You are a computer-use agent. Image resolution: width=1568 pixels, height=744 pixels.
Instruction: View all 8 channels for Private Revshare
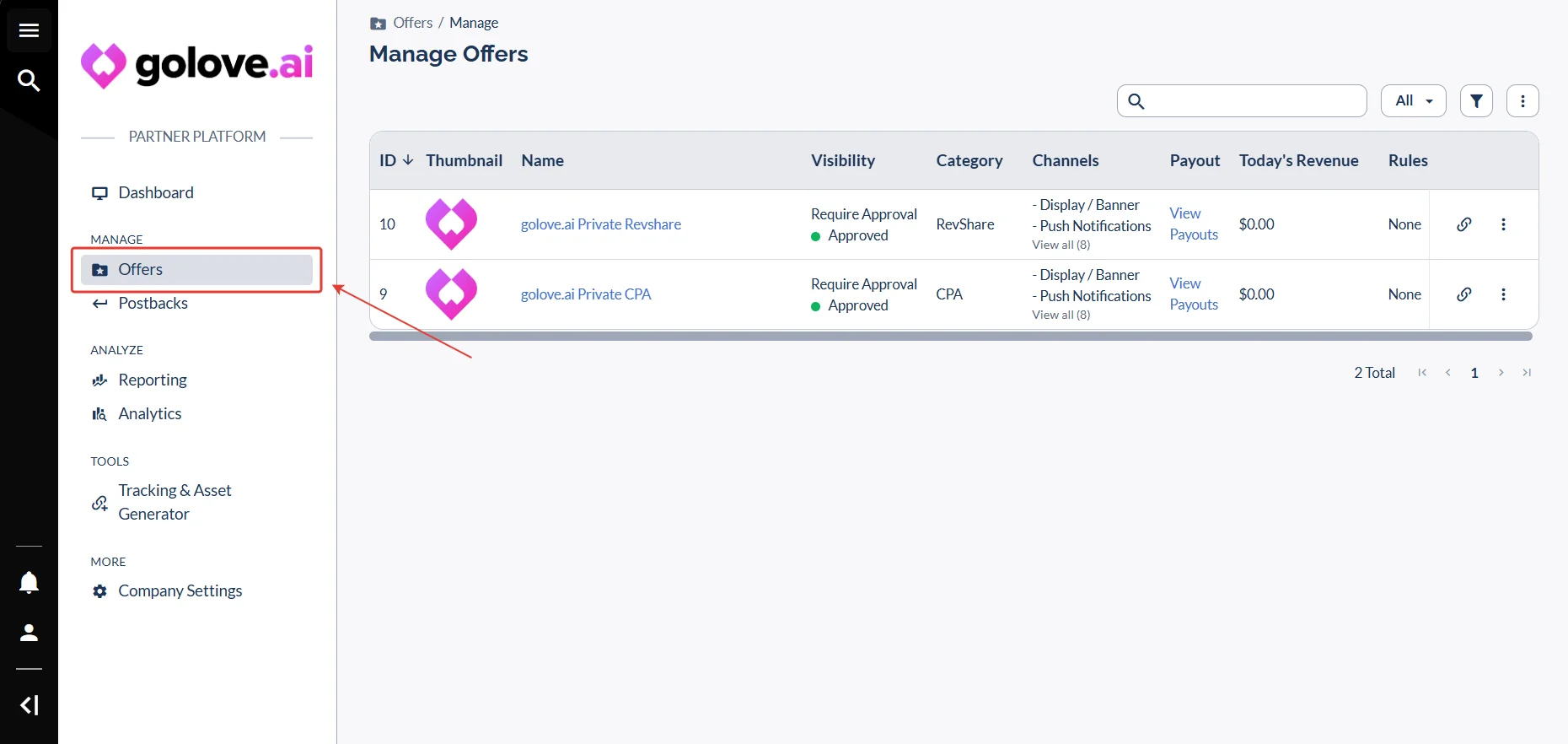1061,245
